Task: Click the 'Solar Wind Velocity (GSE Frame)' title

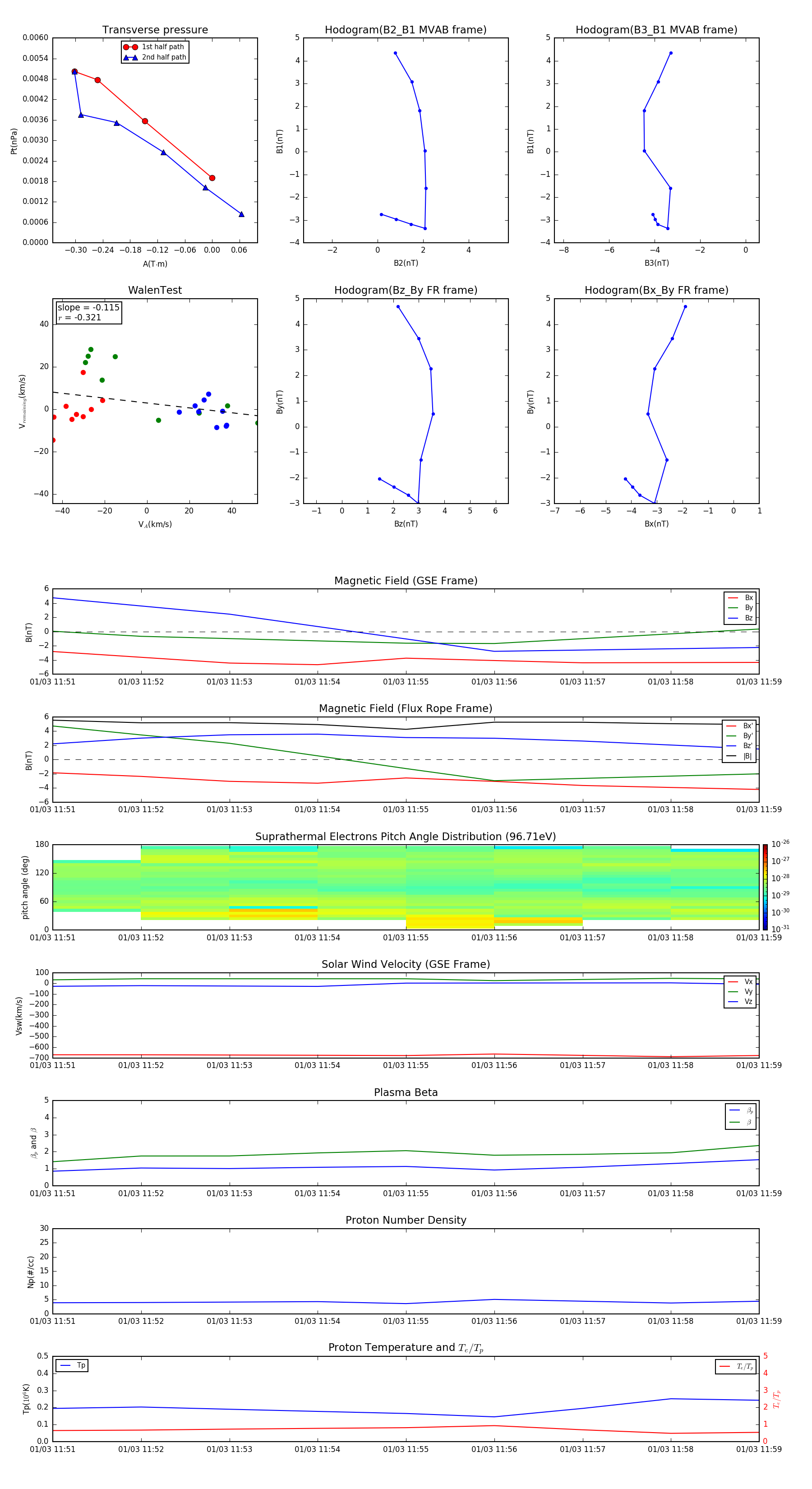Action: (406, 964)
